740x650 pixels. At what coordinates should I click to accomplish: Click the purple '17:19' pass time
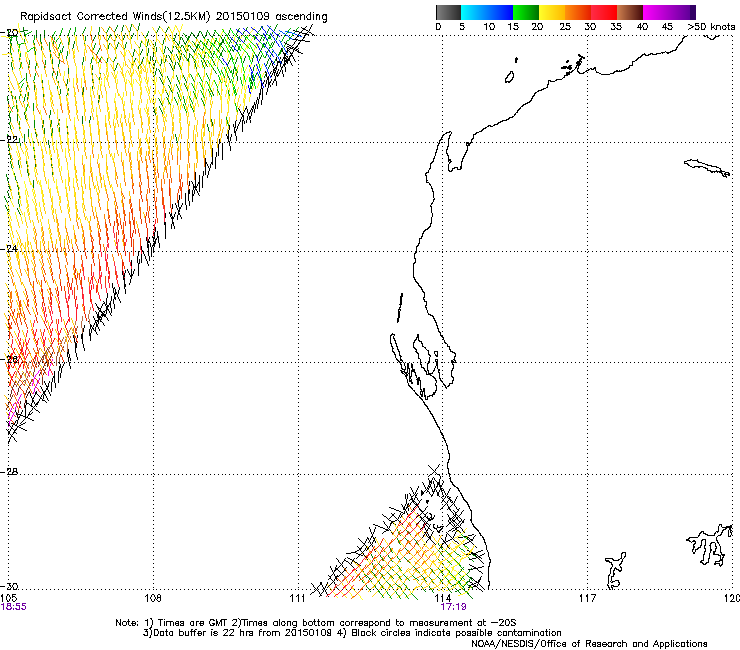pyautogui.click(x=454, y=607)
